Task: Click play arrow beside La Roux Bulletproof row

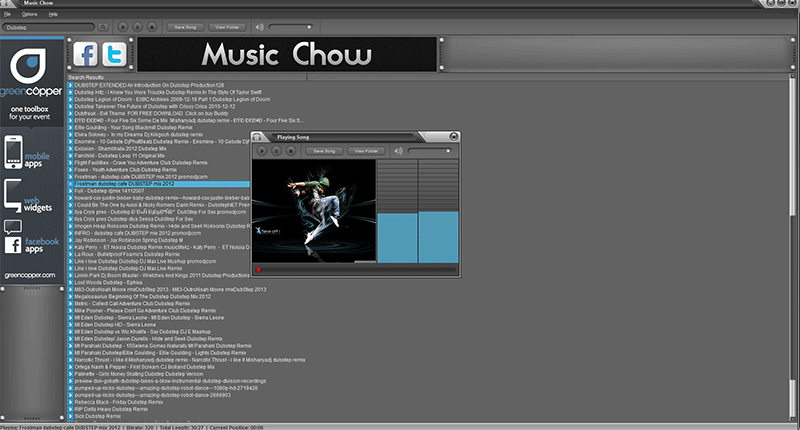Action: [x=70, y=254]
